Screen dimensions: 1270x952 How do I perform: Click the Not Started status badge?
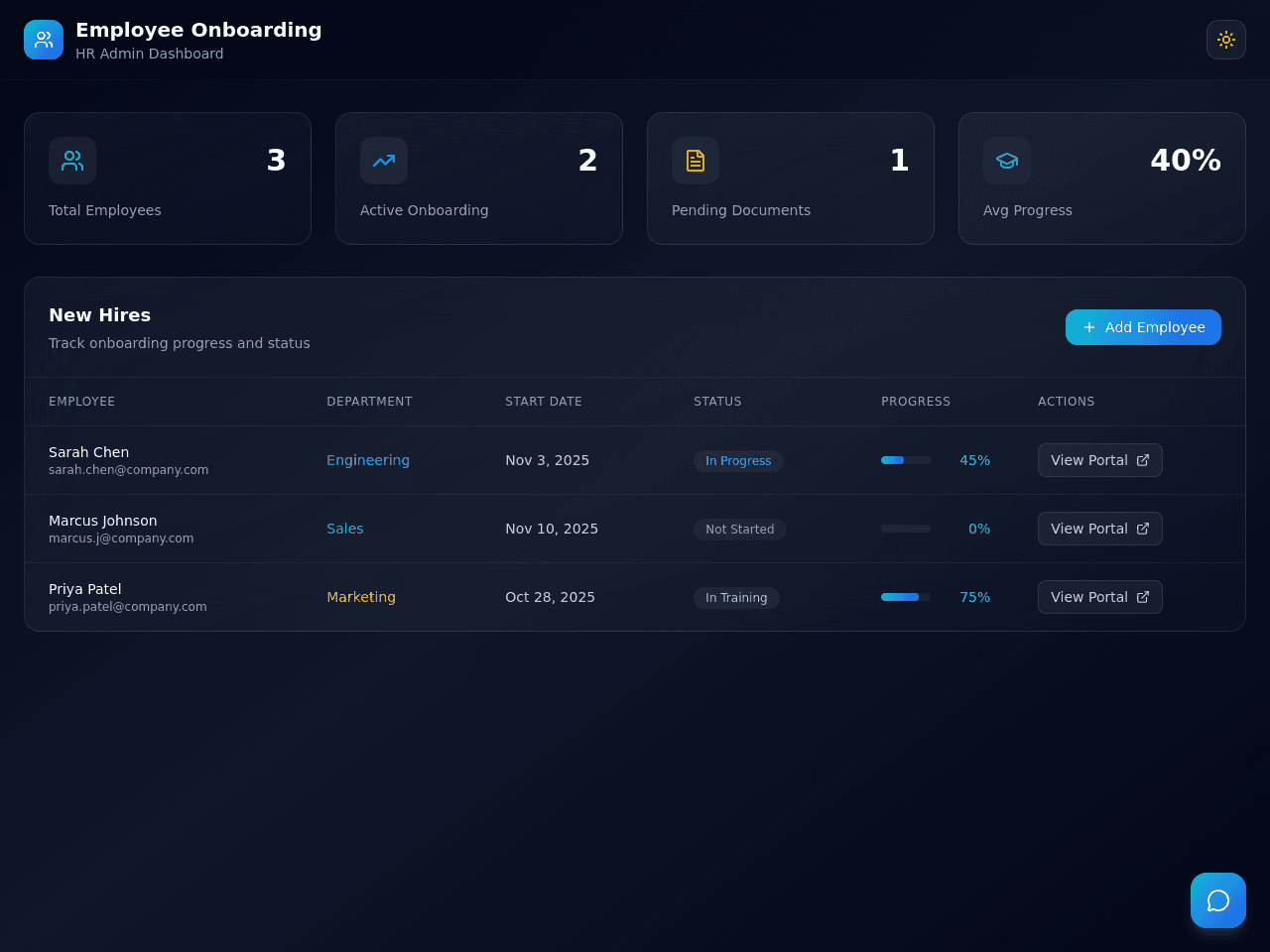[740, 530]
